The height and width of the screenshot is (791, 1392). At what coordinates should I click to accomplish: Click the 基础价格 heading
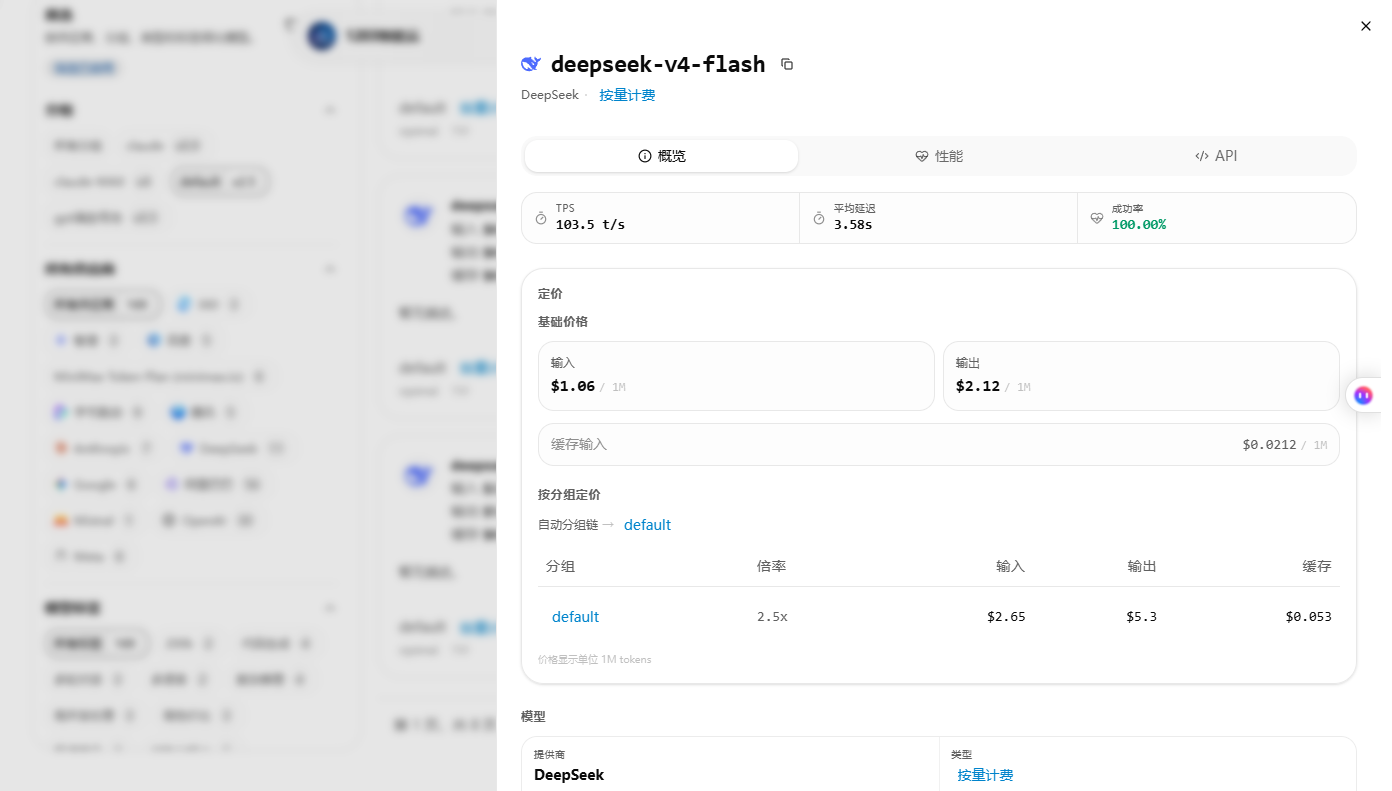point(563,322)
